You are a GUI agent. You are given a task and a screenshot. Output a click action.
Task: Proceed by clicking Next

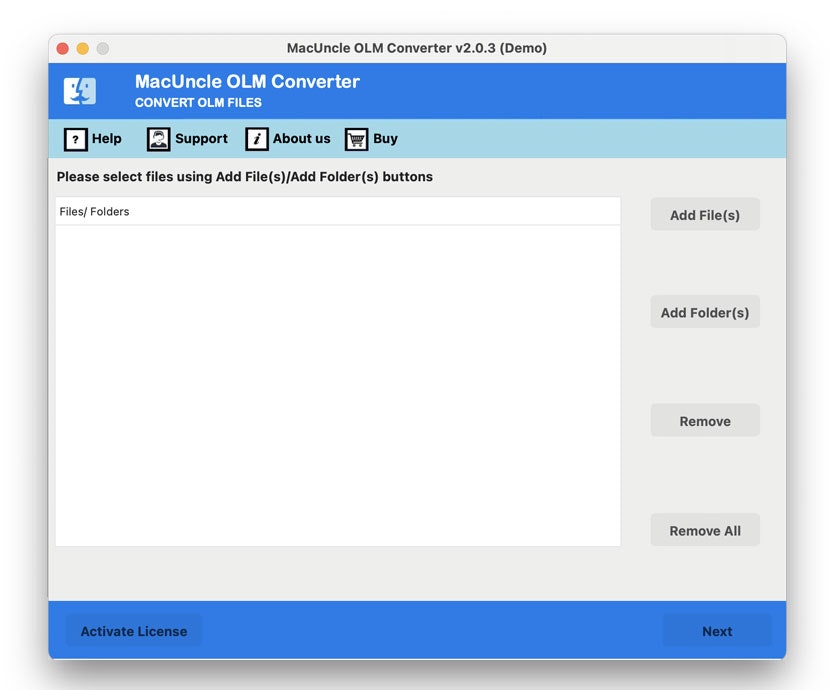click(x=716, y=631)
